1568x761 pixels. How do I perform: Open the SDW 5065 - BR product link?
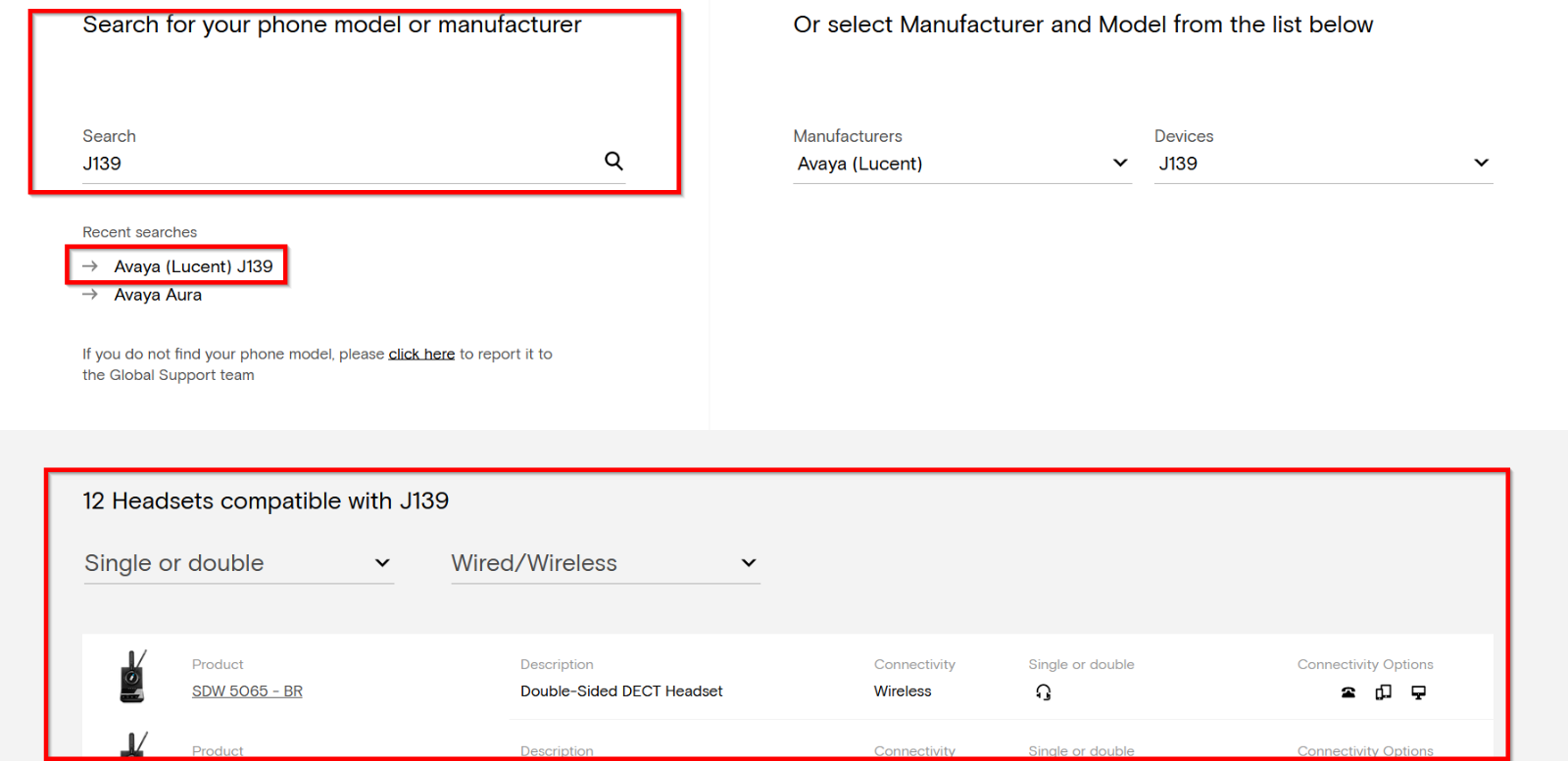pyautogui.click(x=247, y=691)
